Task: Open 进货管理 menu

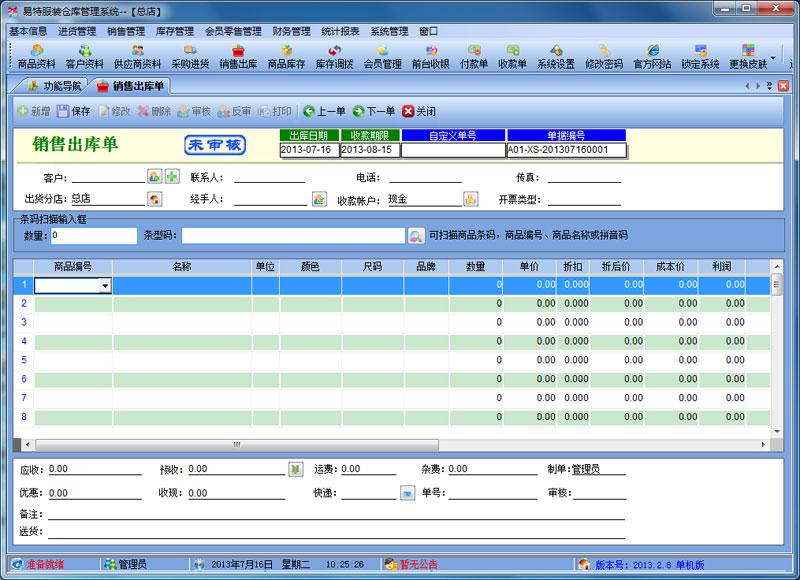Action: 77,31
